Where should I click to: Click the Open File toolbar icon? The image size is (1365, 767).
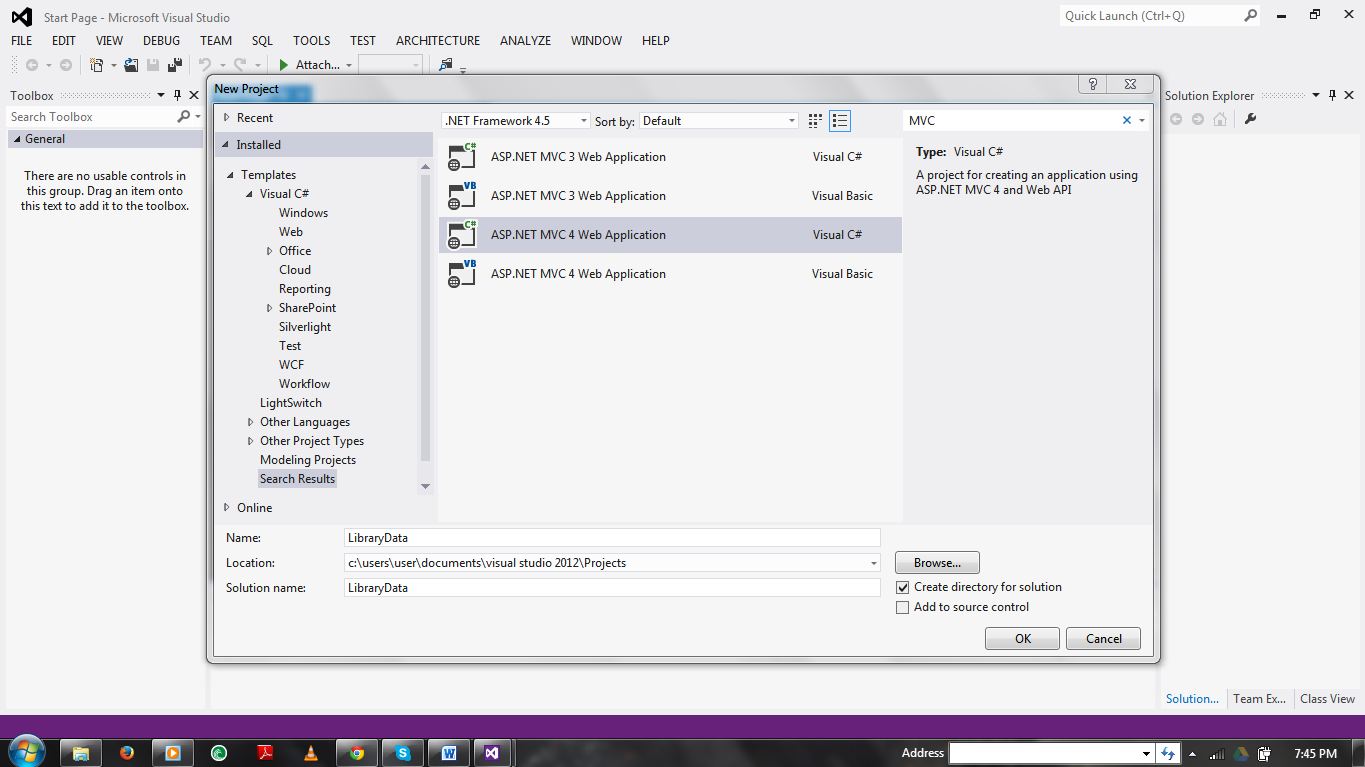131,65
